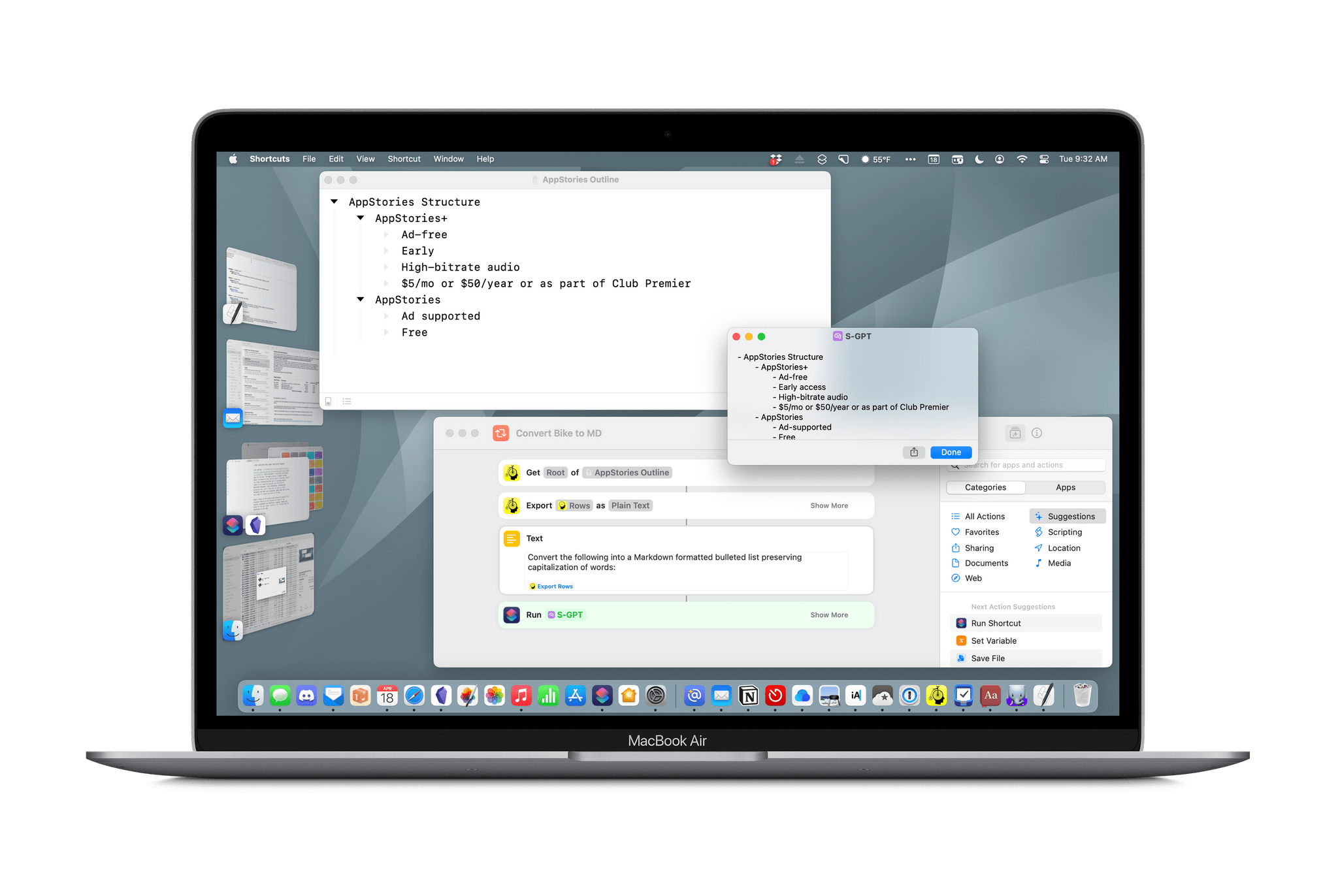Open the Suggestions category

tap(1068, 516)
